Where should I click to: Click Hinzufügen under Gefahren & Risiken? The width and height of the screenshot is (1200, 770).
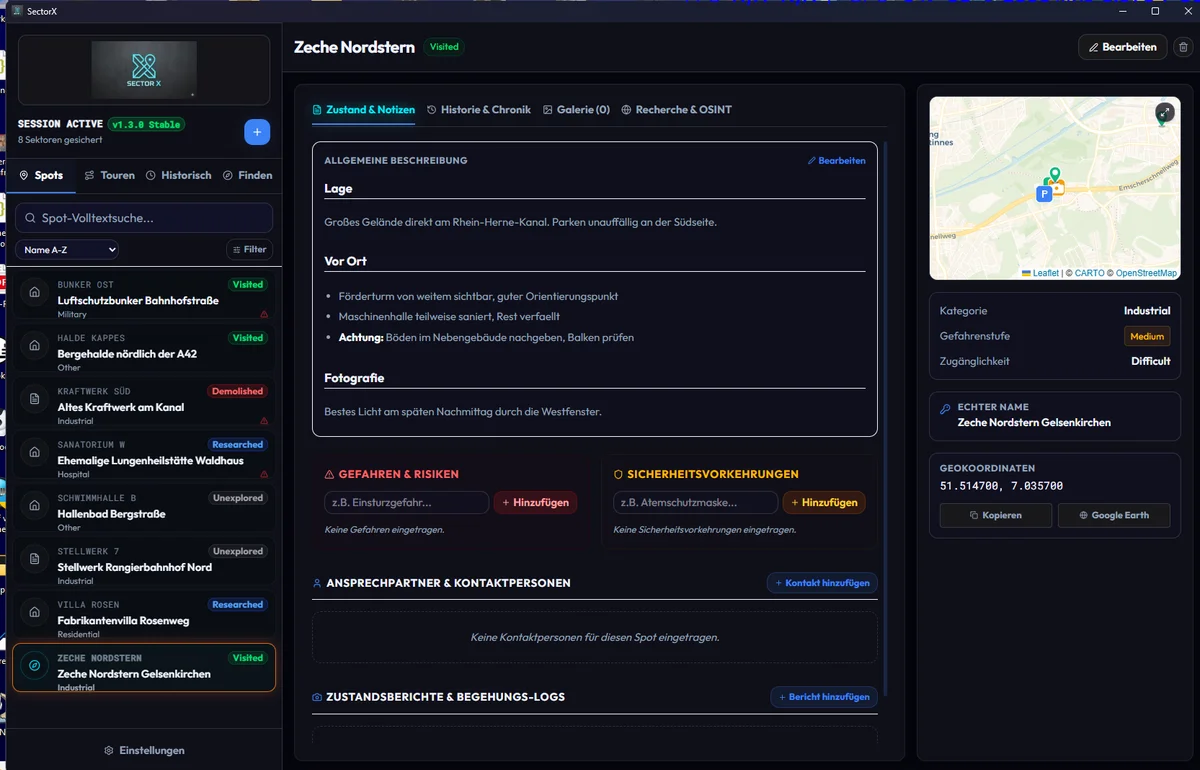pyautogui.click(x=535, y=503)
